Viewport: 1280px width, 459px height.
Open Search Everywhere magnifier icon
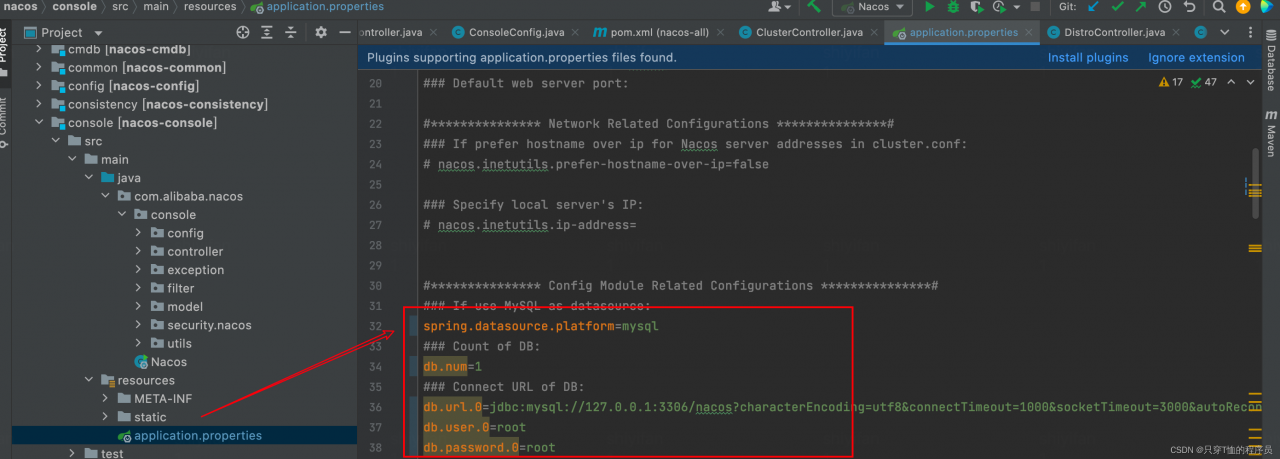click(x=1217, y=6)
